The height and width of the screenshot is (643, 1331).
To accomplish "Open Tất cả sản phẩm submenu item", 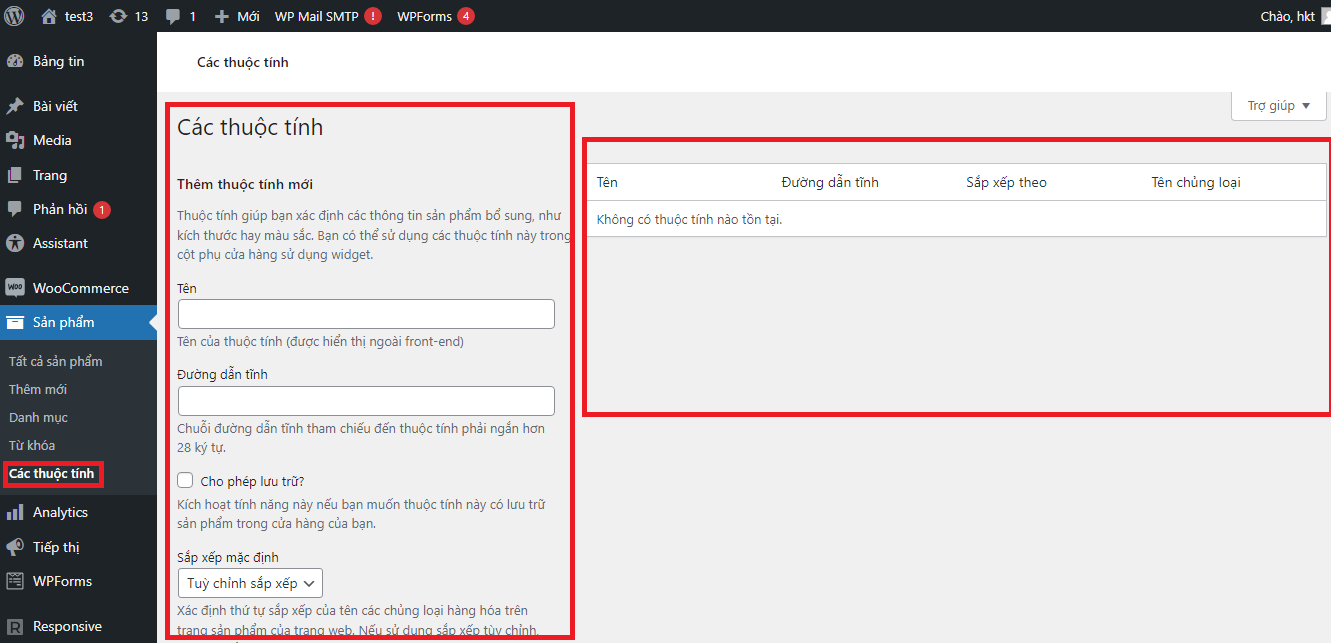I will coord(56,361).
